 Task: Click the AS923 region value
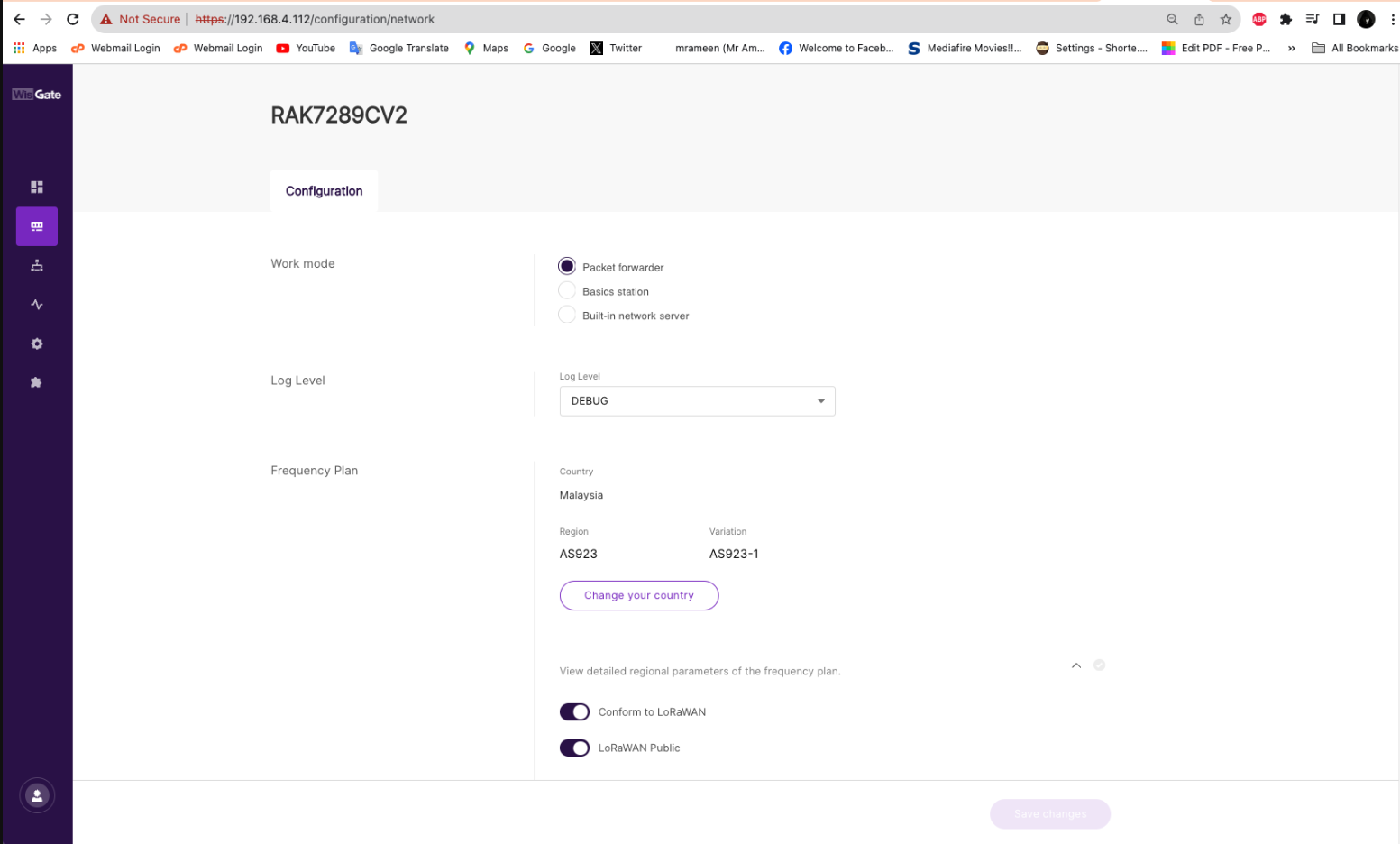579,554
